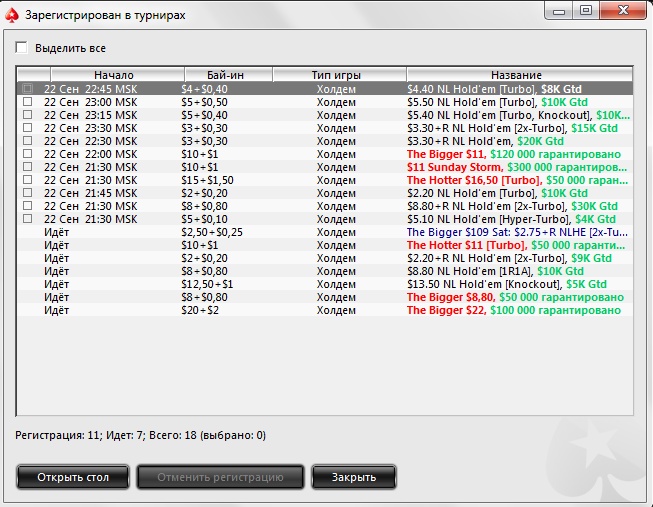Sort by the 'Бай-ин' column header

228,75
